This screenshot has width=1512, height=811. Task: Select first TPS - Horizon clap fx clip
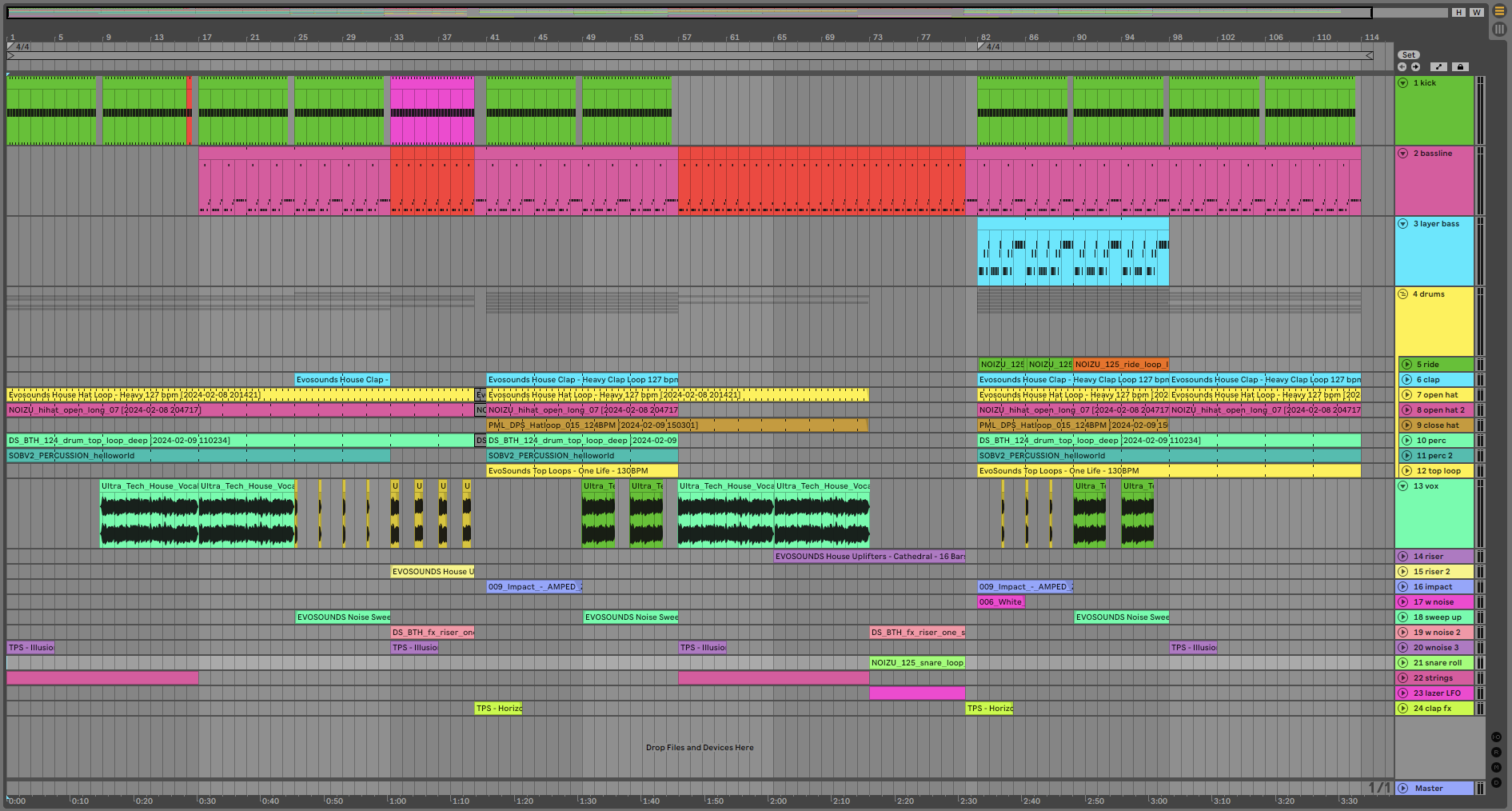(499, 709)
